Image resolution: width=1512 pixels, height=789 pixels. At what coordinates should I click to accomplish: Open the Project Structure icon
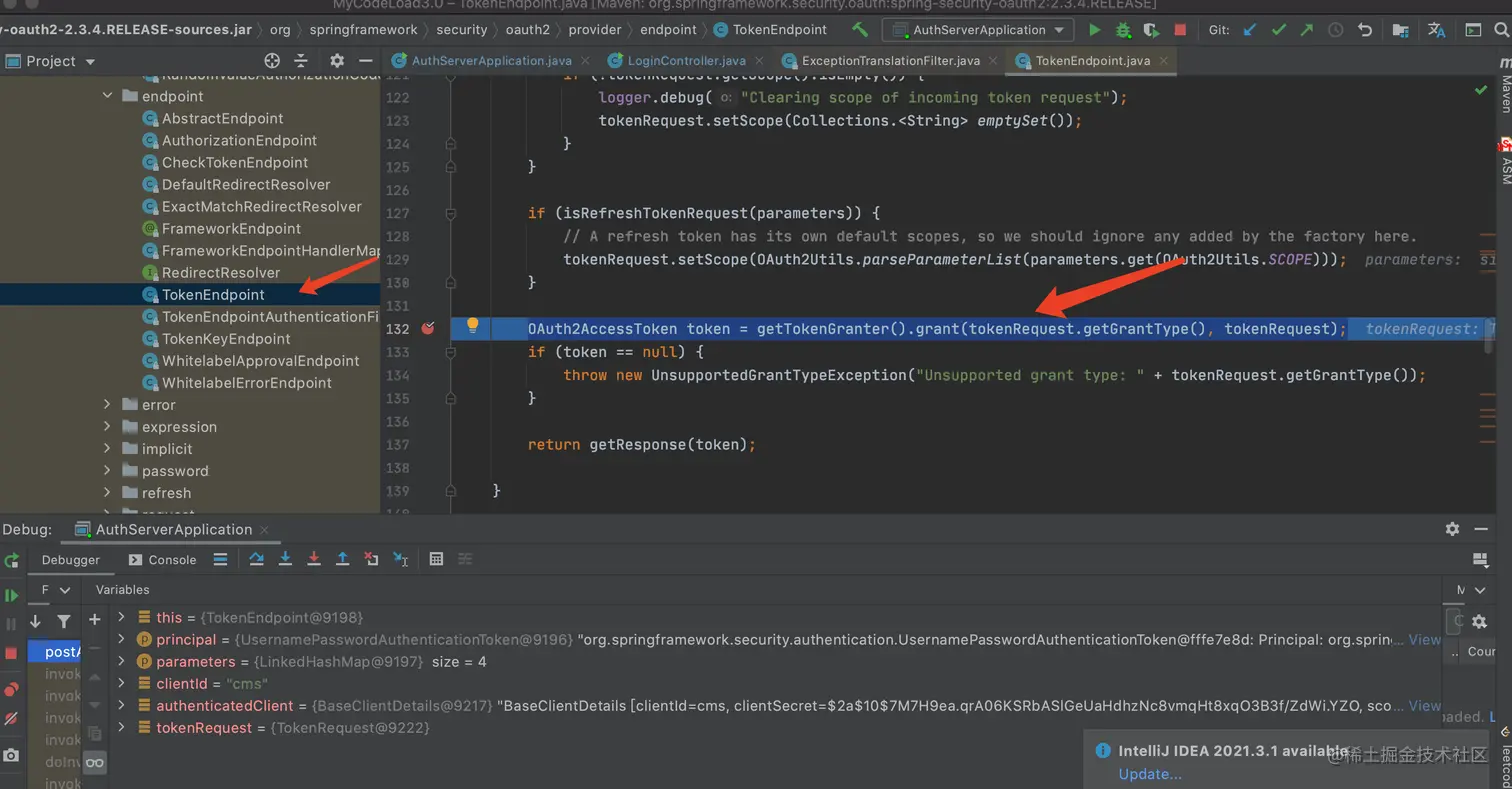[x=1400, y=30]
